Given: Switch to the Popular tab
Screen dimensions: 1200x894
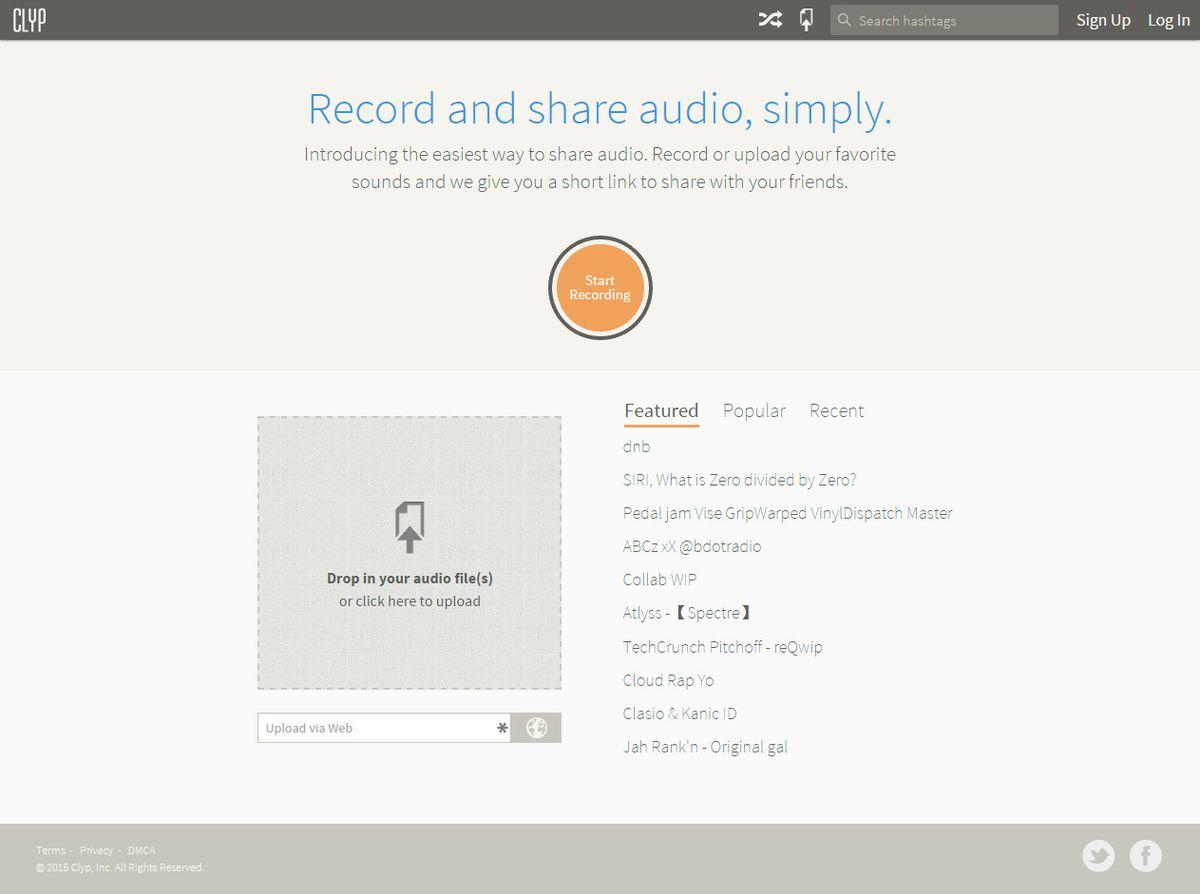Looking at the screenshot, I should (754, 411).
